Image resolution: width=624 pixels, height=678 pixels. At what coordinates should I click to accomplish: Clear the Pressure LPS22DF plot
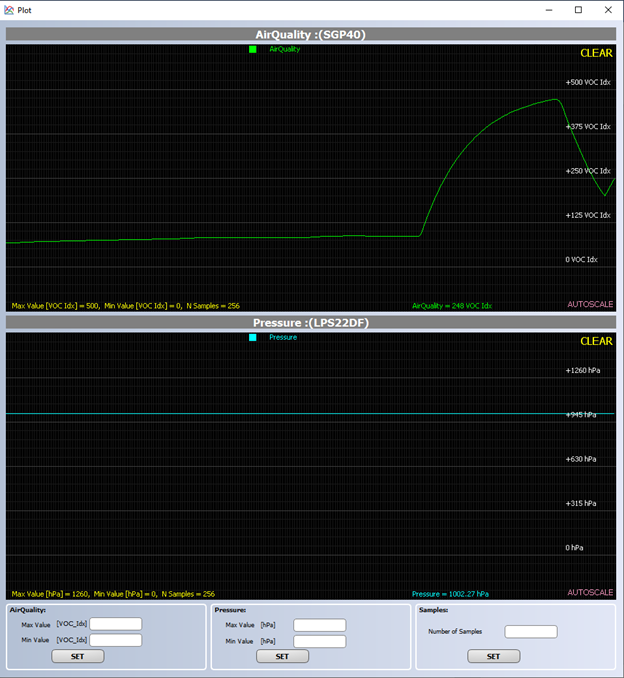pyautogui.click(x=596, y=341)
